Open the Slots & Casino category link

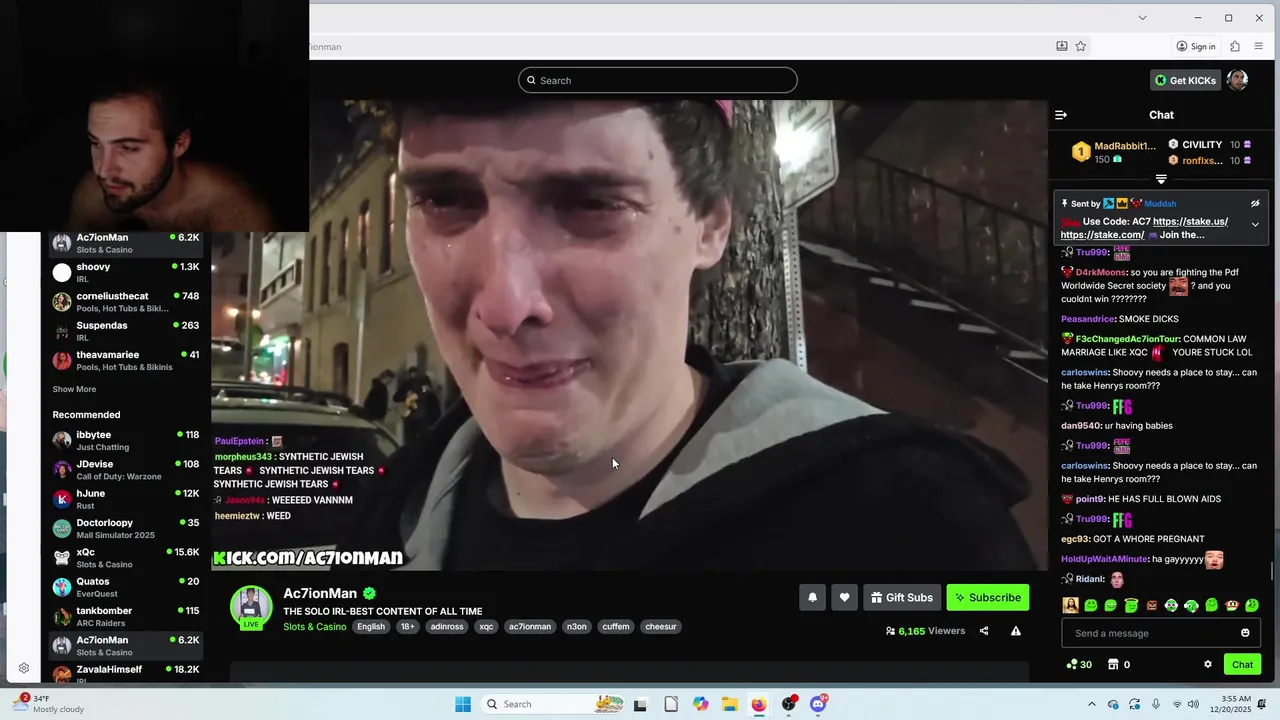[314, 627]
